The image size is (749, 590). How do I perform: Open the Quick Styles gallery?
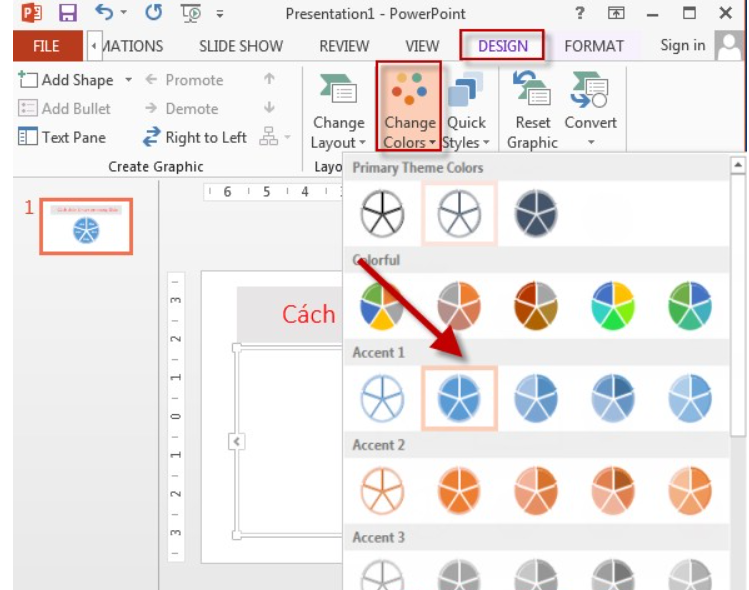click(465, 110)
